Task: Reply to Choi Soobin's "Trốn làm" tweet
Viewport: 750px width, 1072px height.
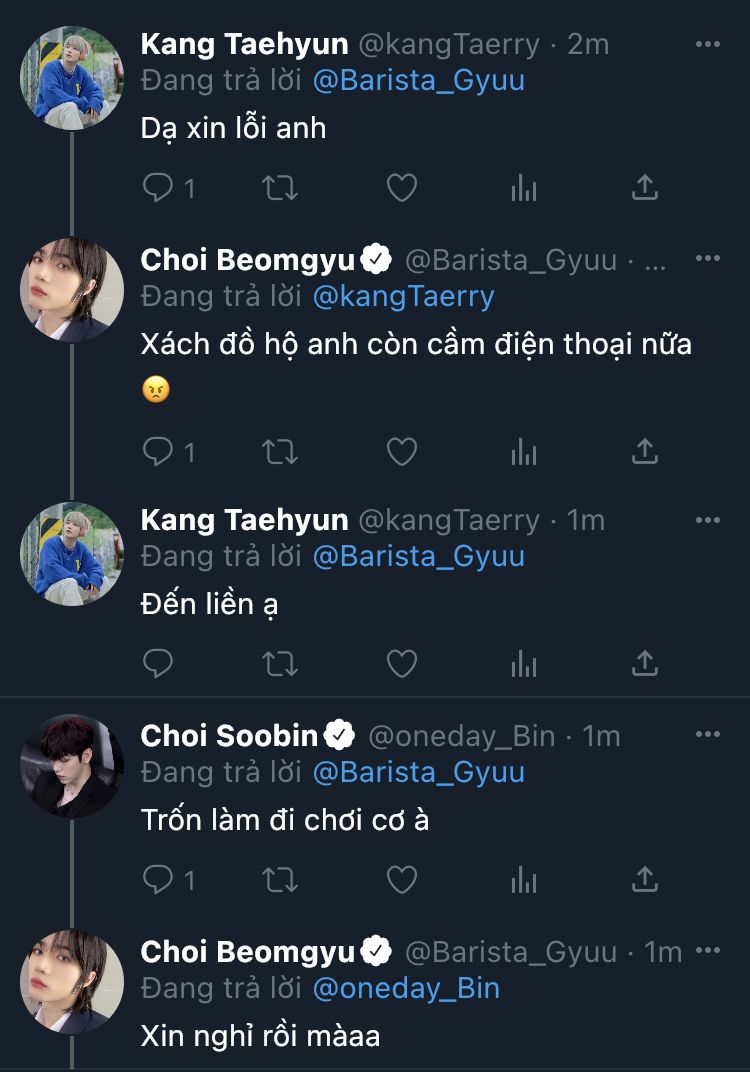Action: click(158, 879)
